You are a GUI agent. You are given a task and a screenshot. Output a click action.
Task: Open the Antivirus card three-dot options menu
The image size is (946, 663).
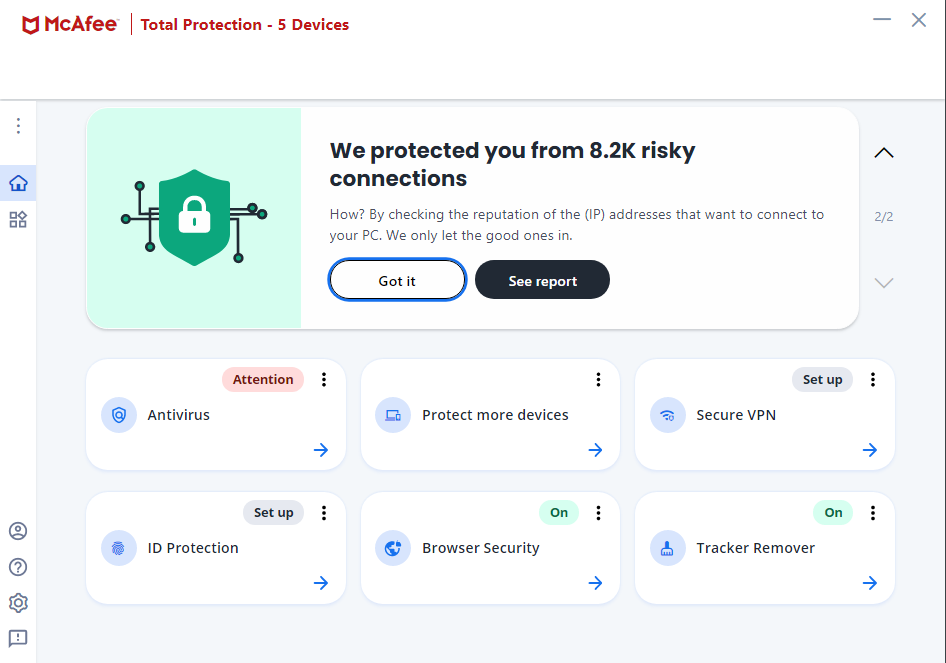click(x=324, y=379)
